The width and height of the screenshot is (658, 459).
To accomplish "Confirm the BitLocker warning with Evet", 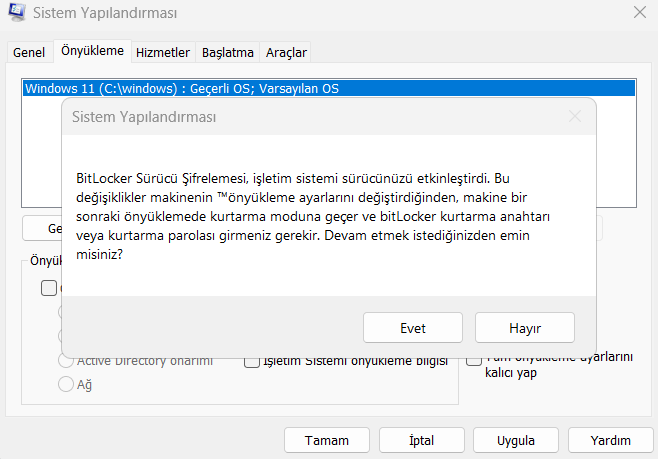I will [413, 327].
